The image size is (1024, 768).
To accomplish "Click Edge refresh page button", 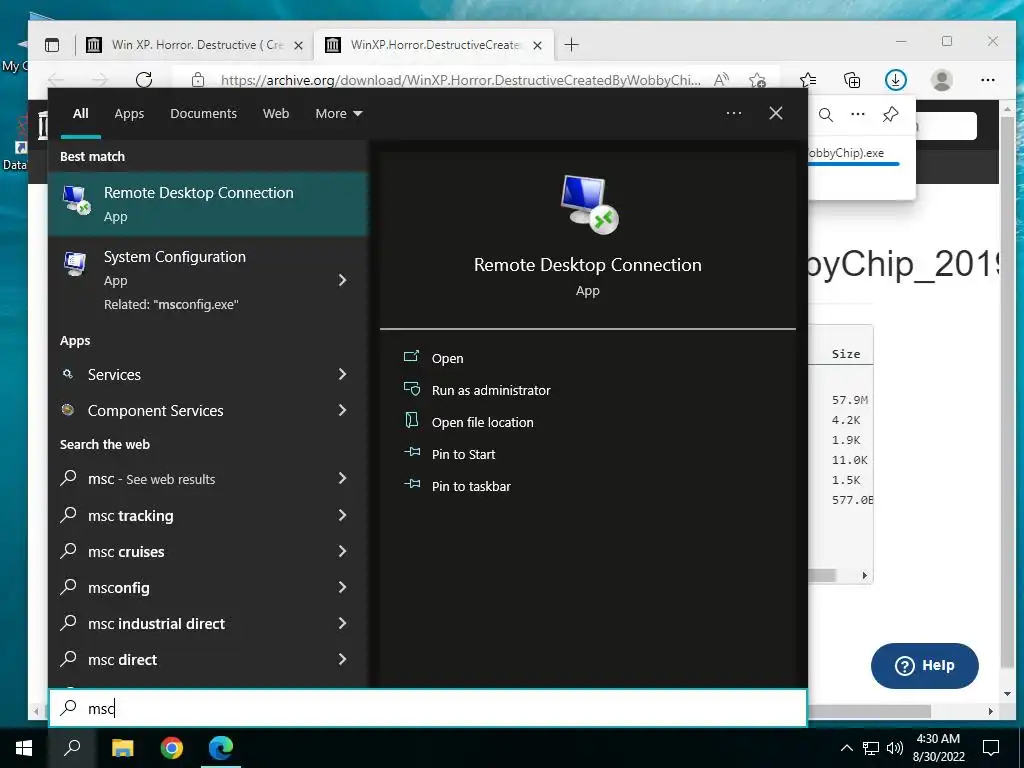I will pos(144,80).
